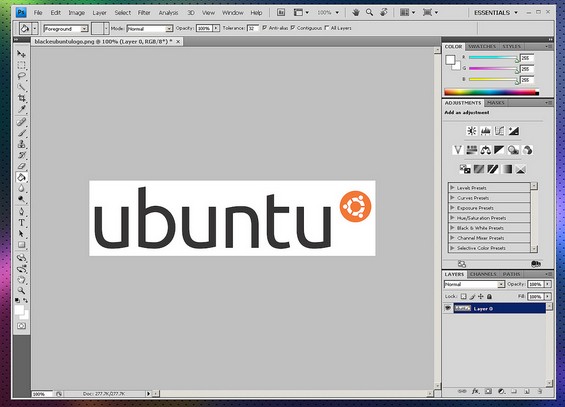Select the Zoom tool in toolbox
The height and width of the screenshot is (407, 565).
[x=21, y=290]
